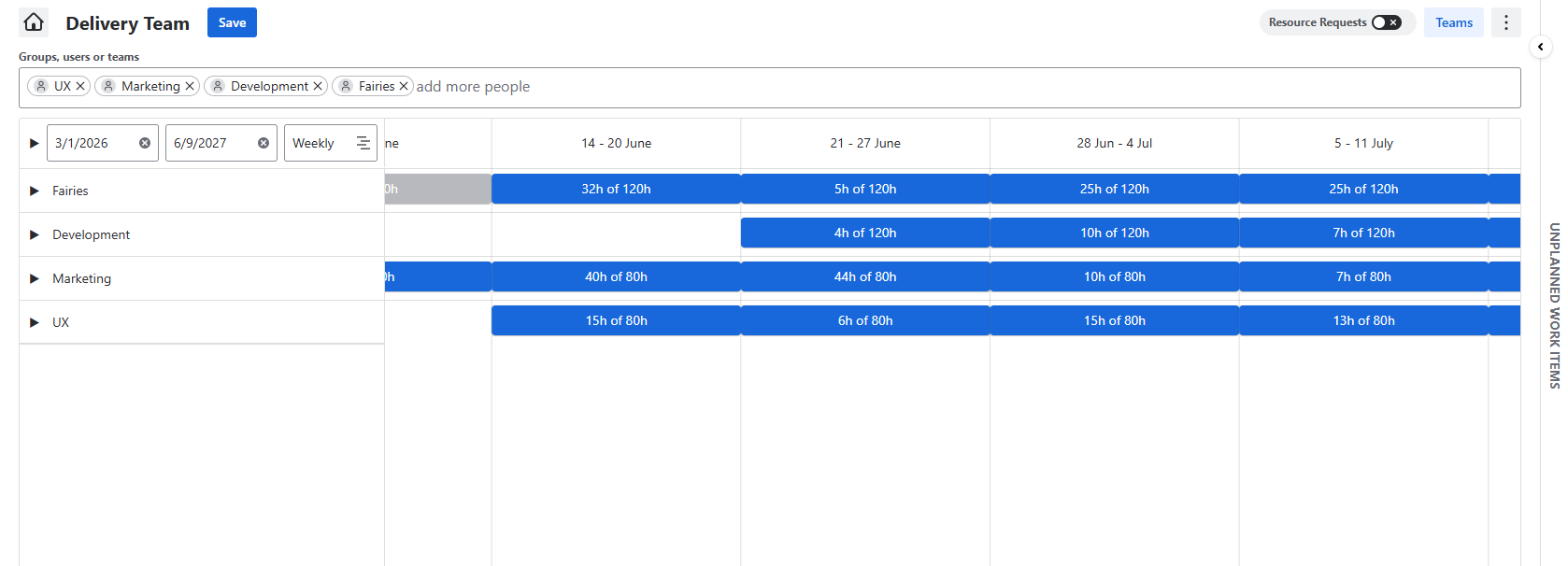Image resolution: width=1568 pixels, height=566 pixels.
Task: Click the Fairies row label
Action: pos(70,191)
